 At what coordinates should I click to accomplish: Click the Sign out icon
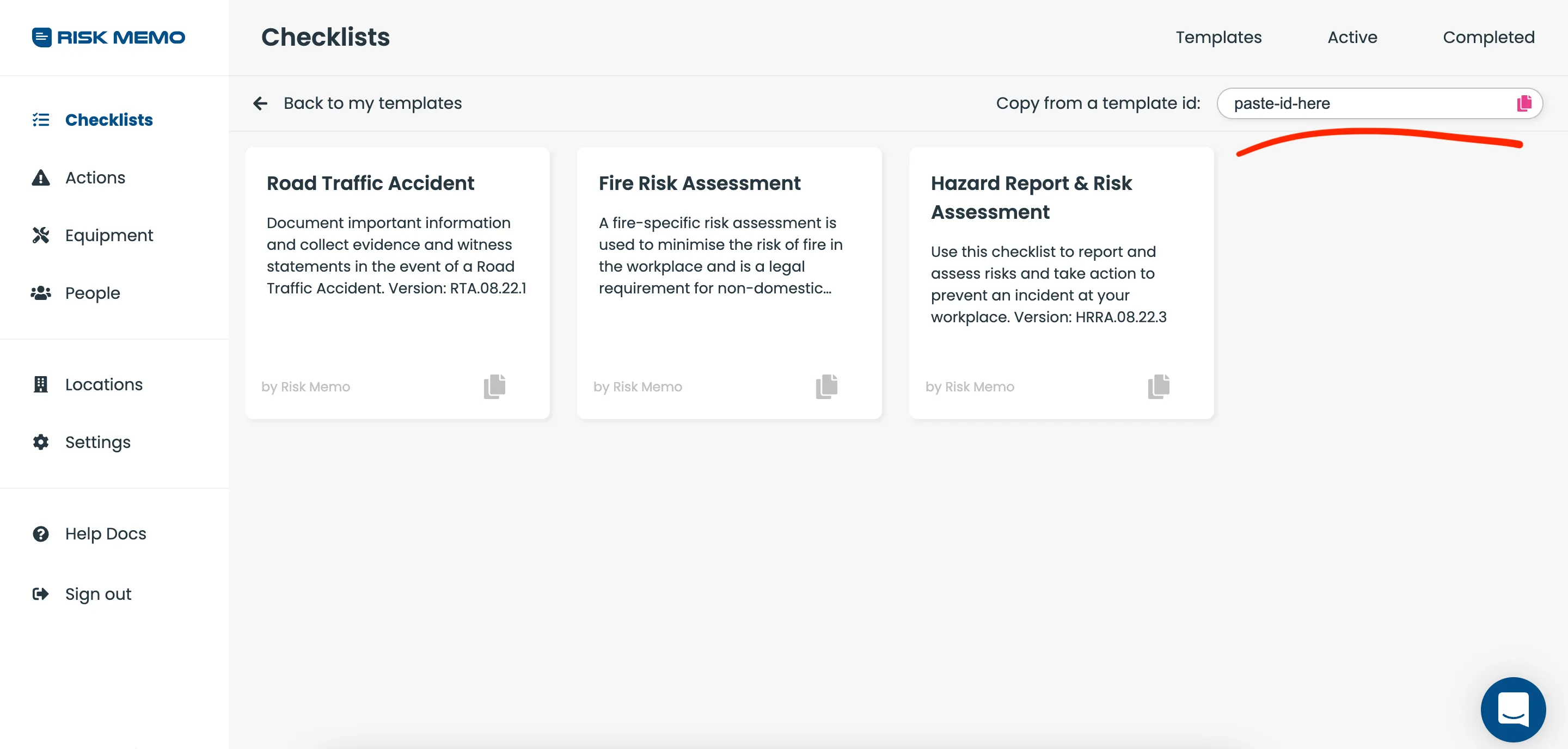[x=41, y=594]
